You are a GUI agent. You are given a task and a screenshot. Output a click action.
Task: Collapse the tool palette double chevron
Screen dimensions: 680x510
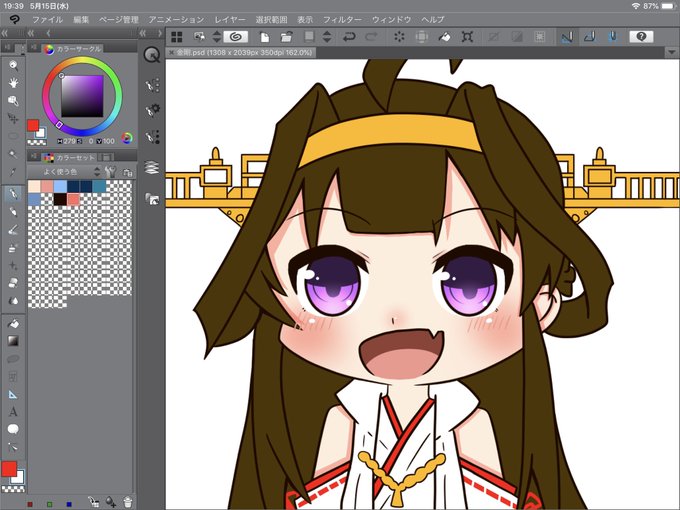tap(5, 33)
